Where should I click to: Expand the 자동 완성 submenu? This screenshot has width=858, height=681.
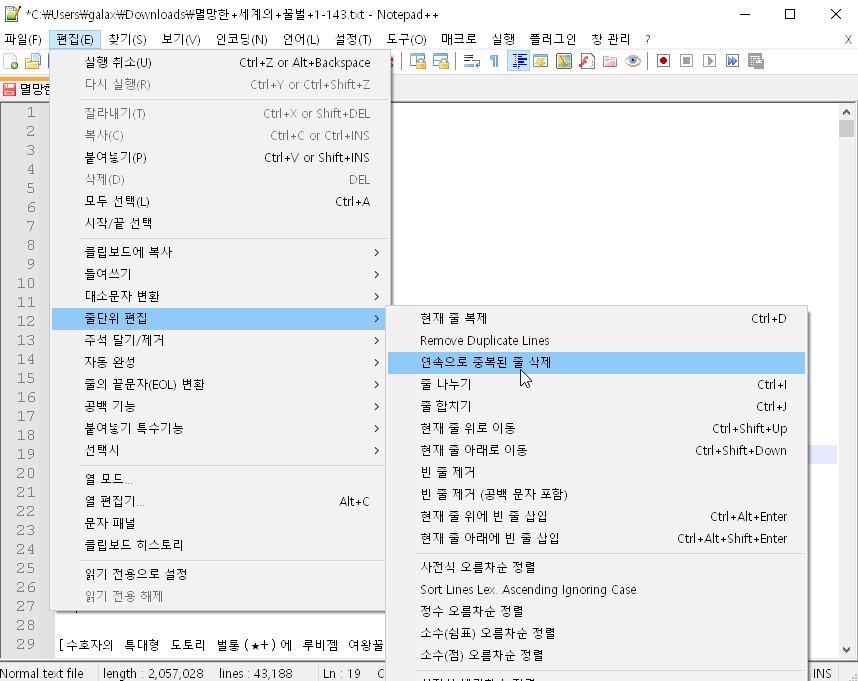(x=219, y=362)
